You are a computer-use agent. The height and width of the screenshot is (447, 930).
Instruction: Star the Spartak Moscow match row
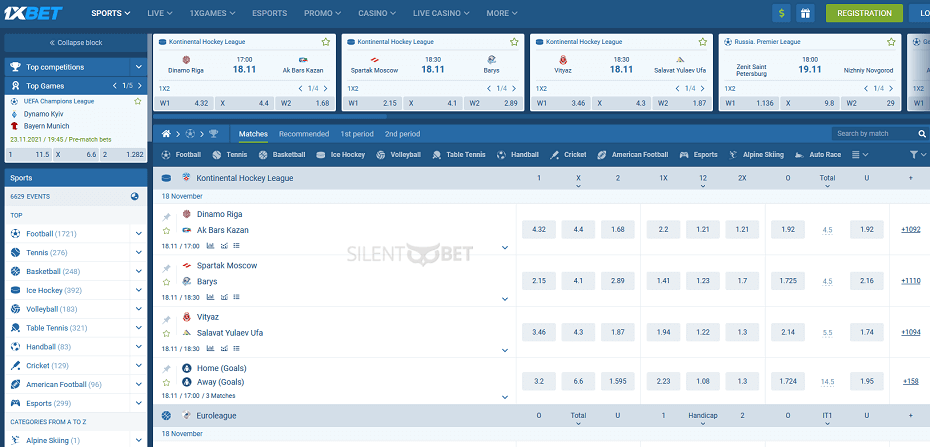tap(167, 282)
